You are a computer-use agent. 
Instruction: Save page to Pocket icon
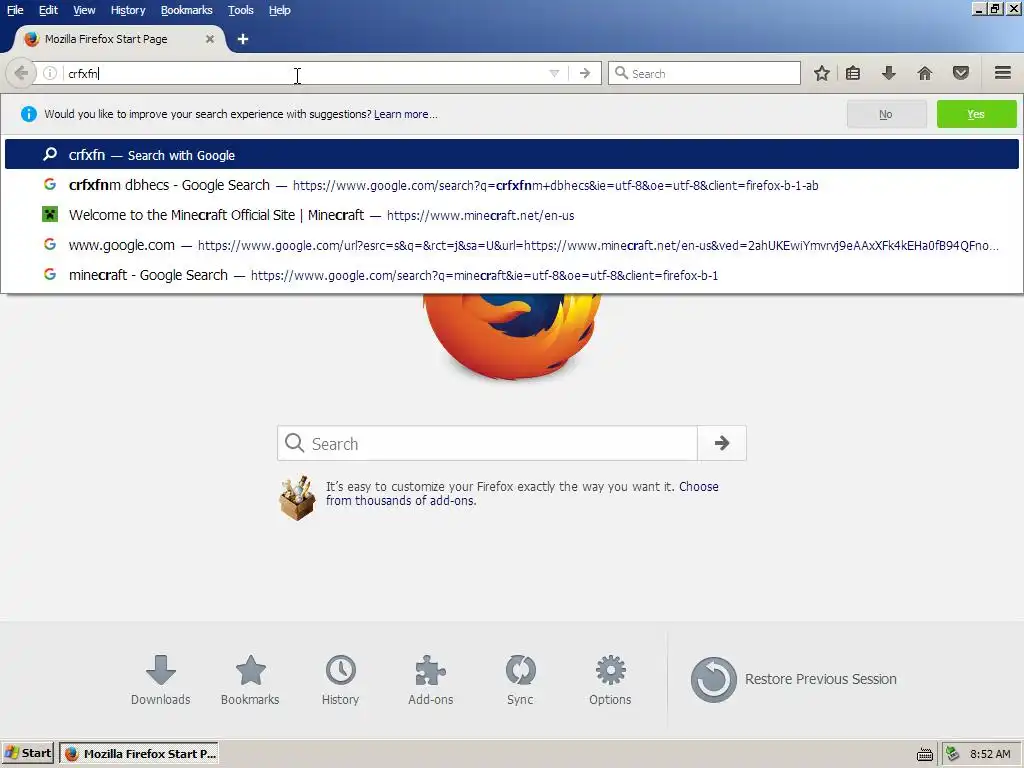[960, 73]
